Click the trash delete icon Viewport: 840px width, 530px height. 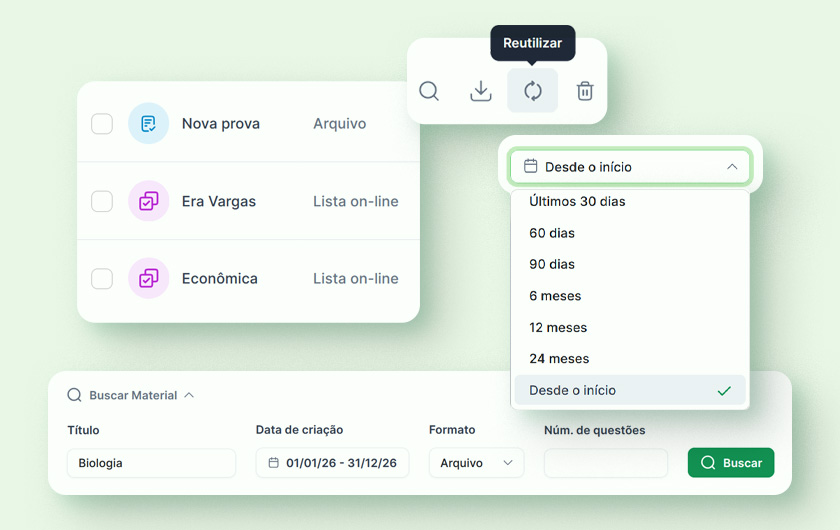[584, 91]
